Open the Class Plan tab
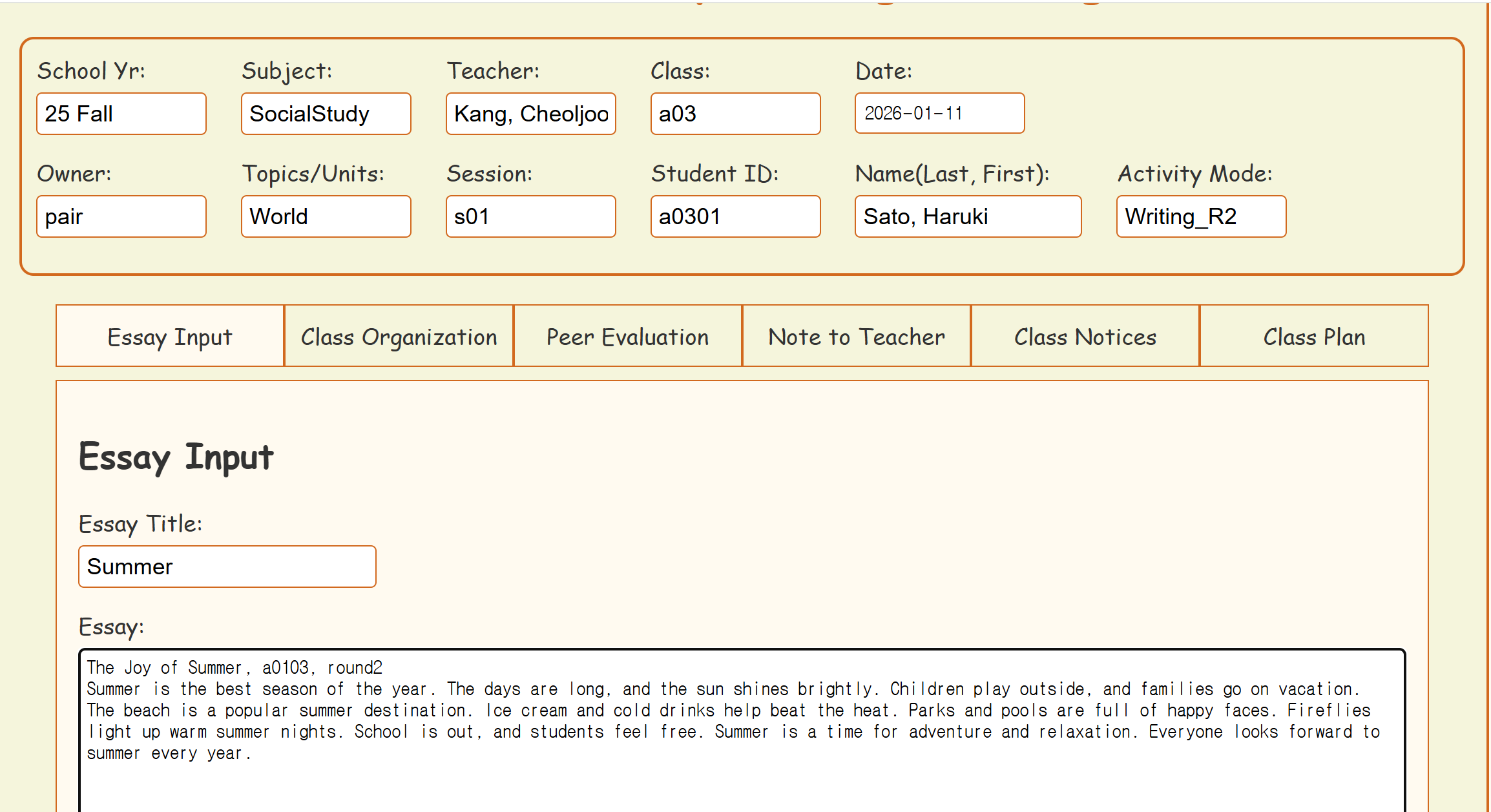The image size is (1491, 812). [x=1313, y=336]
